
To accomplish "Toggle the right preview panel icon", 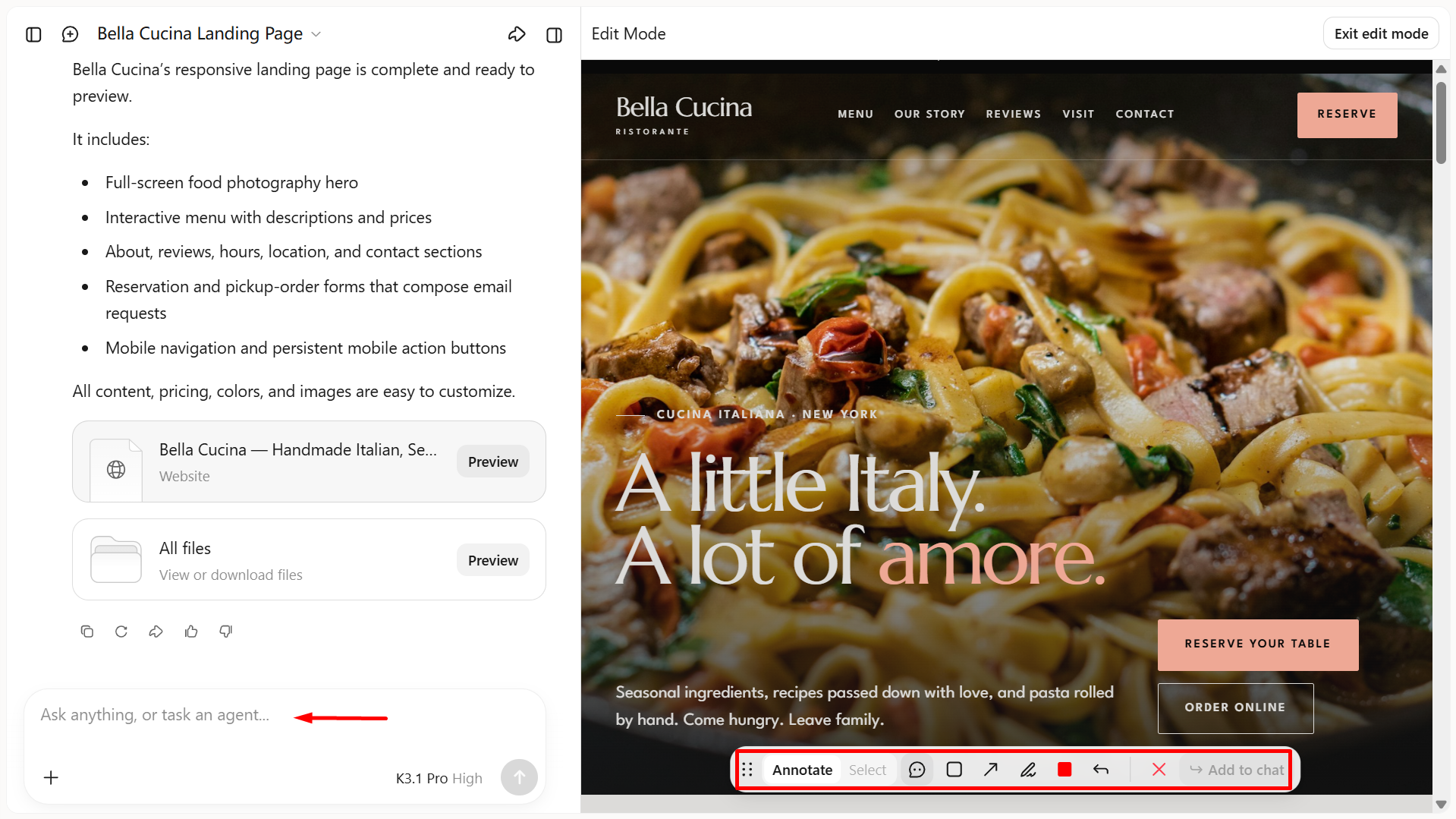I will tap(555, 34).
